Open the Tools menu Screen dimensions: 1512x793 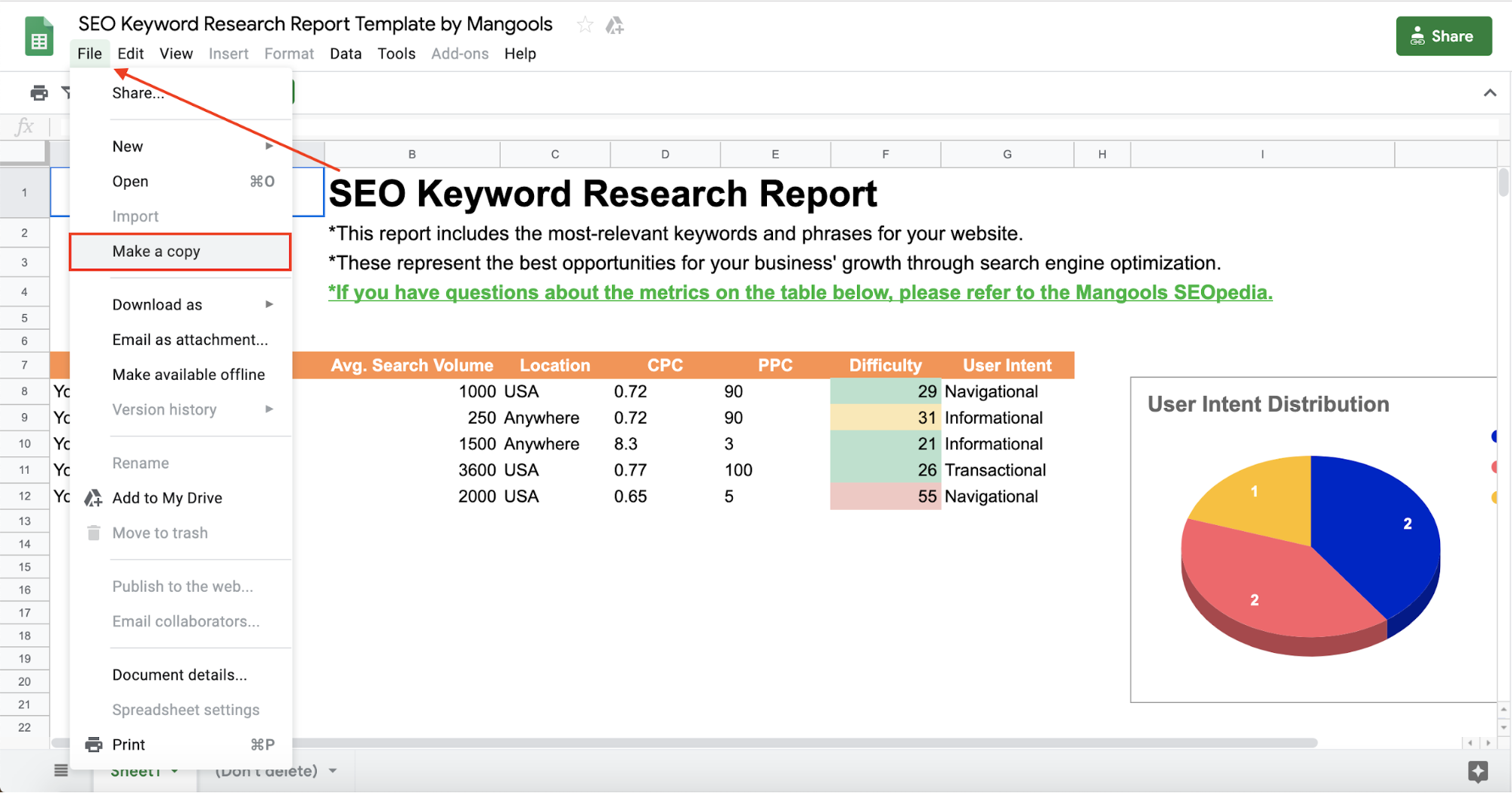pyautogui.click(x=396, y=54)
